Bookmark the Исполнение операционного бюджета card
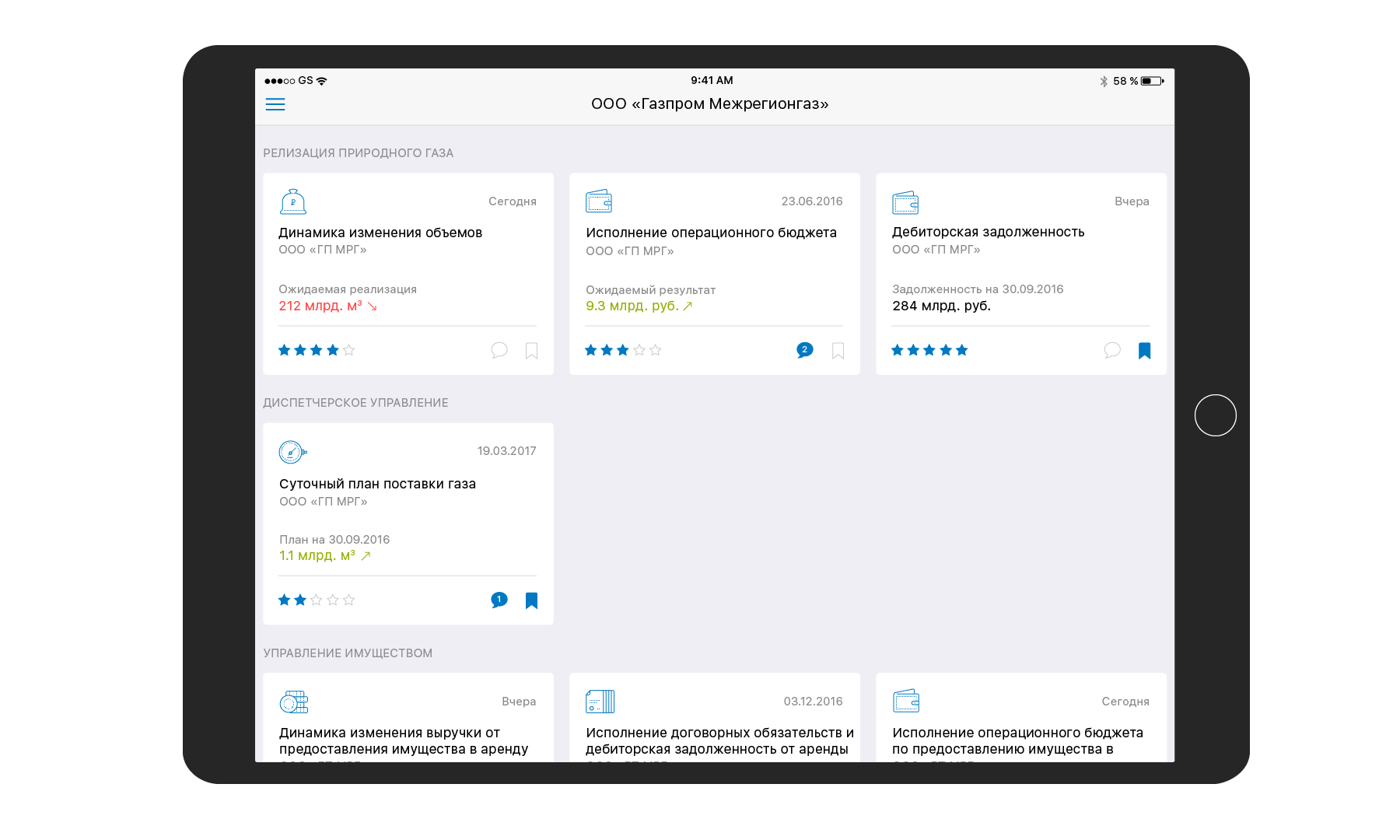The width and height of the screenshot is (1400, 840). point(838,351)
